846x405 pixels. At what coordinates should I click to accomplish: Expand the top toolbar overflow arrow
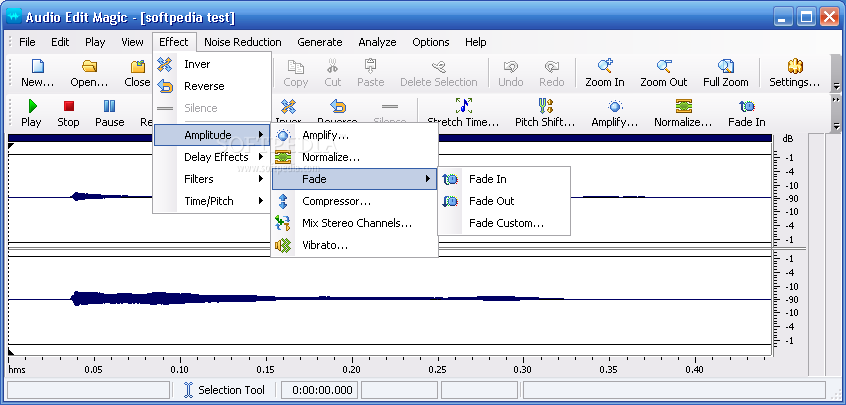coord(836,86)
